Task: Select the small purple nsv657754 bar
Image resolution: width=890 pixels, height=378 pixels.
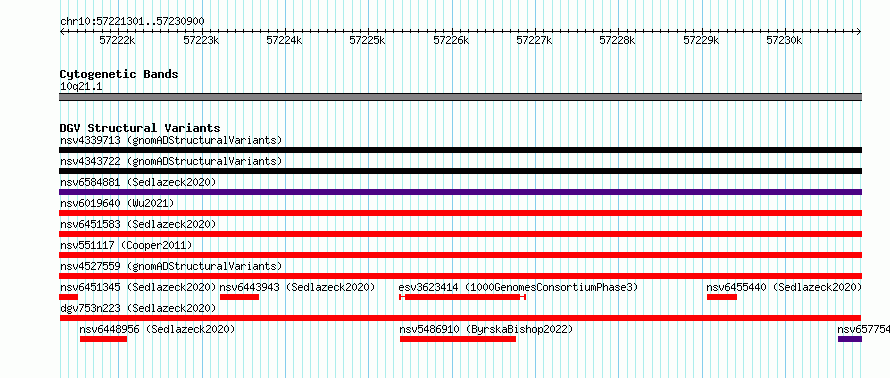Action: point(850,339)
